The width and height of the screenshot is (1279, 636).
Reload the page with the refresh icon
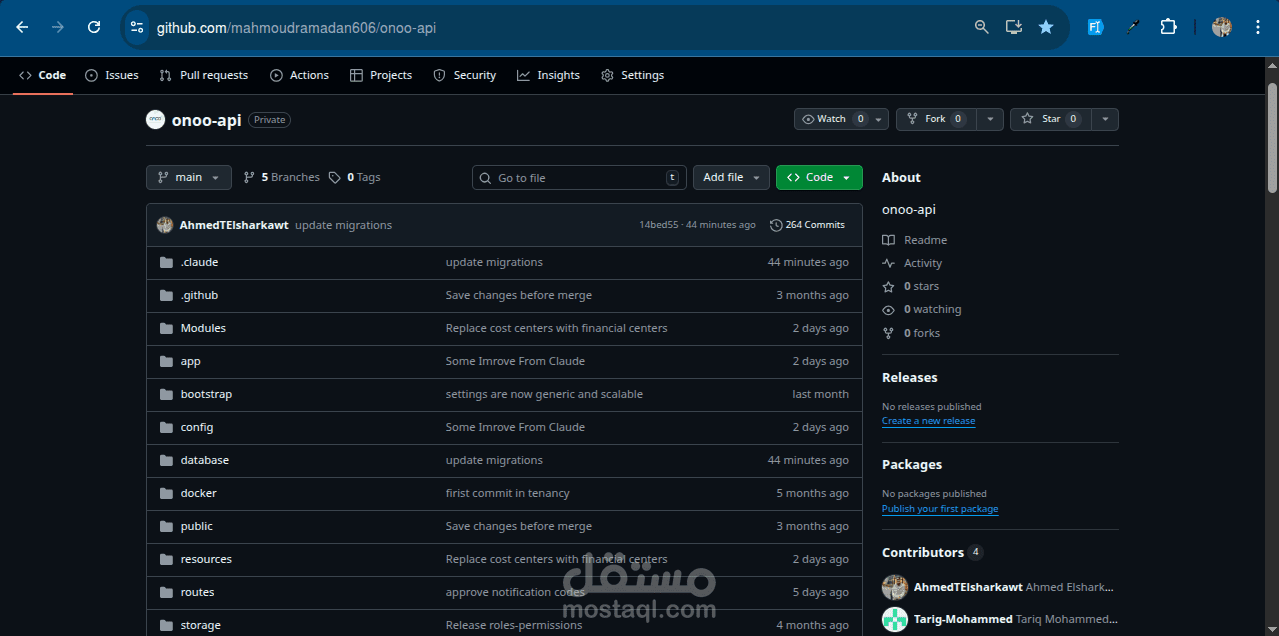(94, 27)
